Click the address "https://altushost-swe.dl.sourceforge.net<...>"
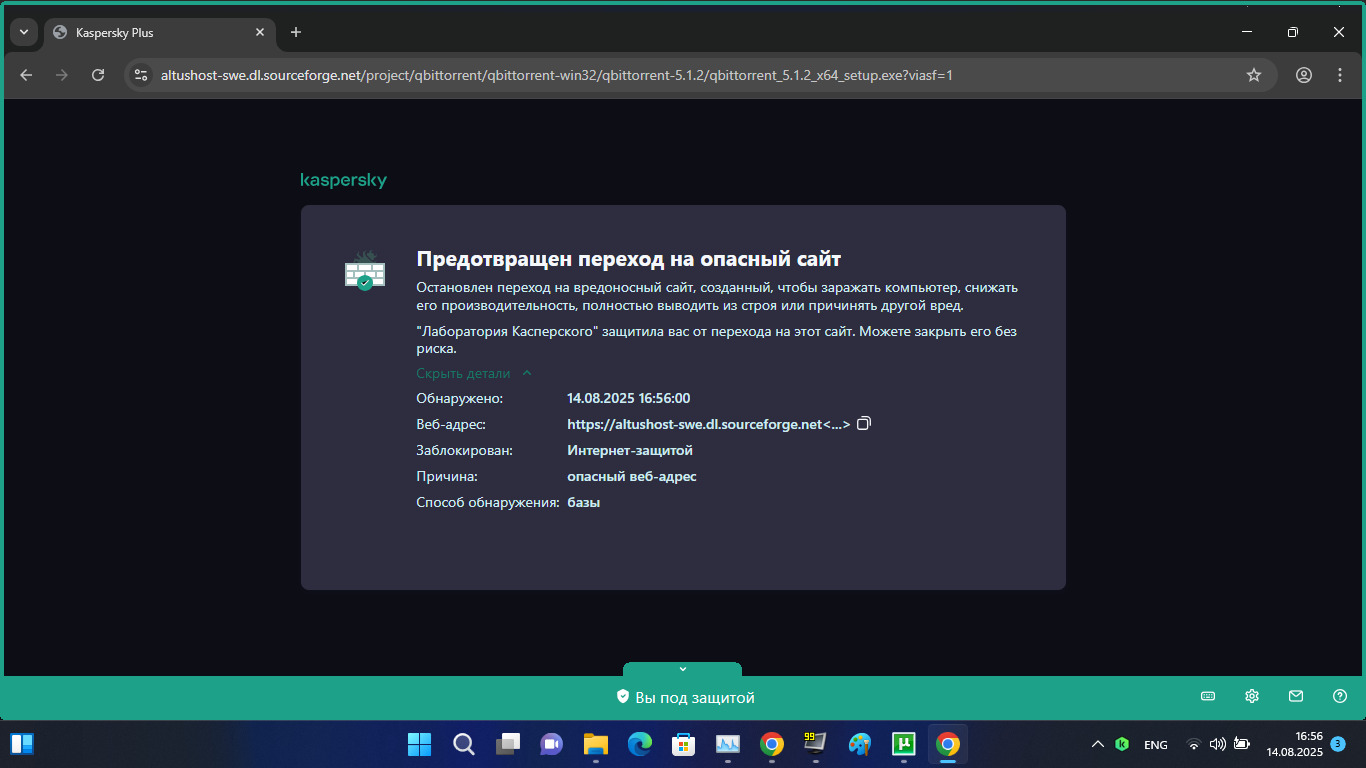The height and width of the screenshot is (768, 1366). 709,424
